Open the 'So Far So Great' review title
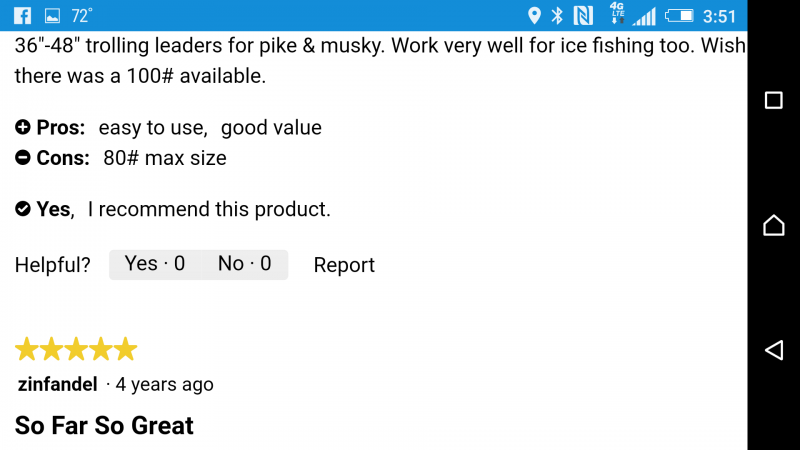The image size is (800, 450). click(x=104, y=425)
